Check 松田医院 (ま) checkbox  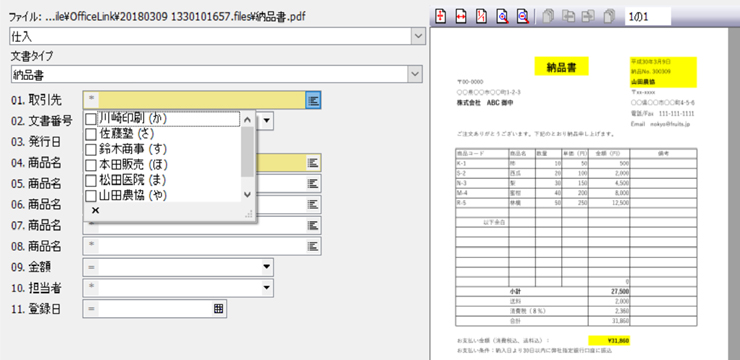[x=91, y=180]
